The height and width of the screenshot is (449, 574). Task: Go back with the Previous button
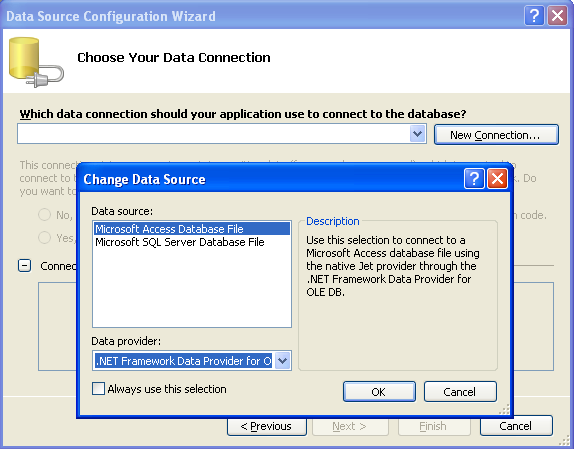click(266, 426)
